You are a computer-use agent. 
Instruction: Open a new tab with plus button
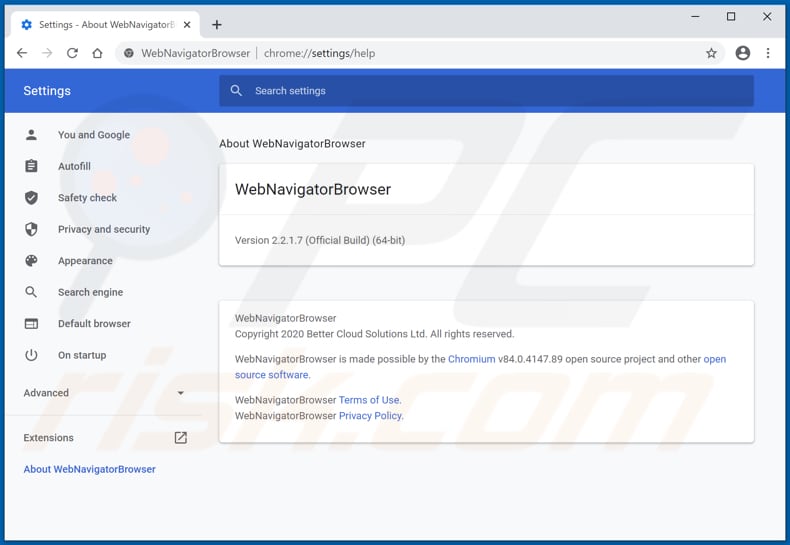click(x=217, y=25)
